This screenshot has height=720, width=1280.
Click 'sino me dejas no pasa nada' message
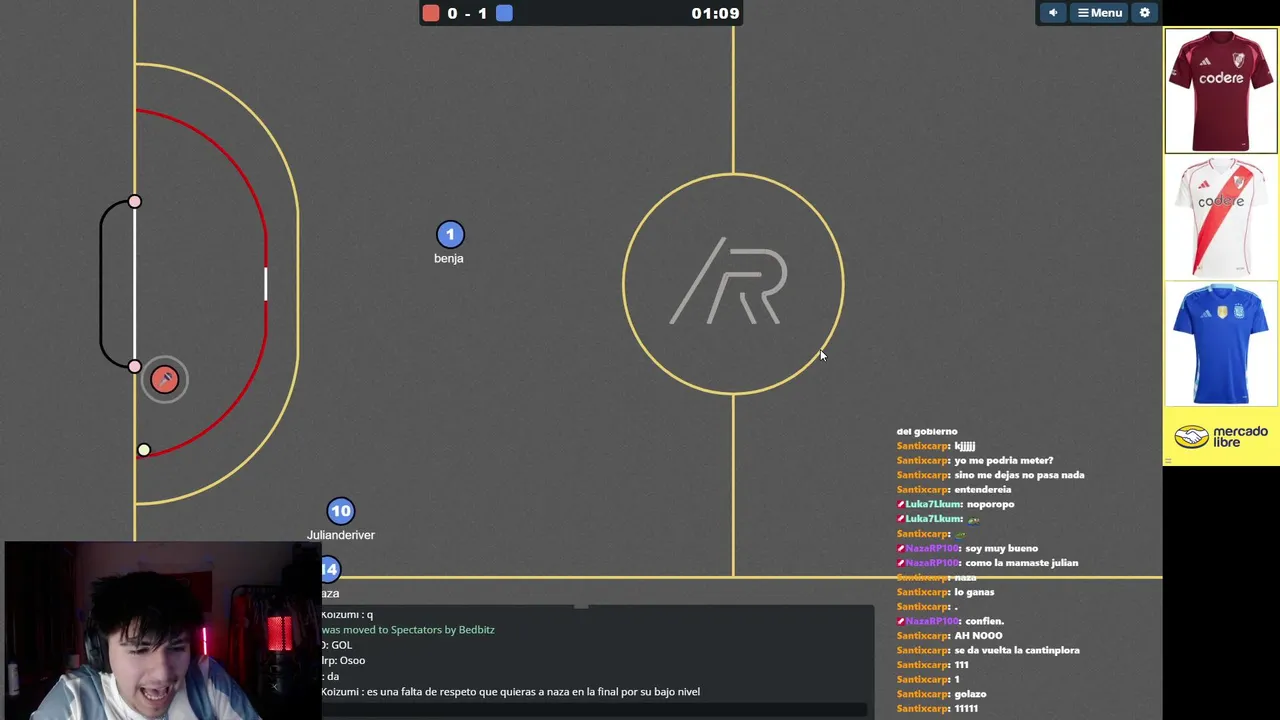[x=990, y=475]
